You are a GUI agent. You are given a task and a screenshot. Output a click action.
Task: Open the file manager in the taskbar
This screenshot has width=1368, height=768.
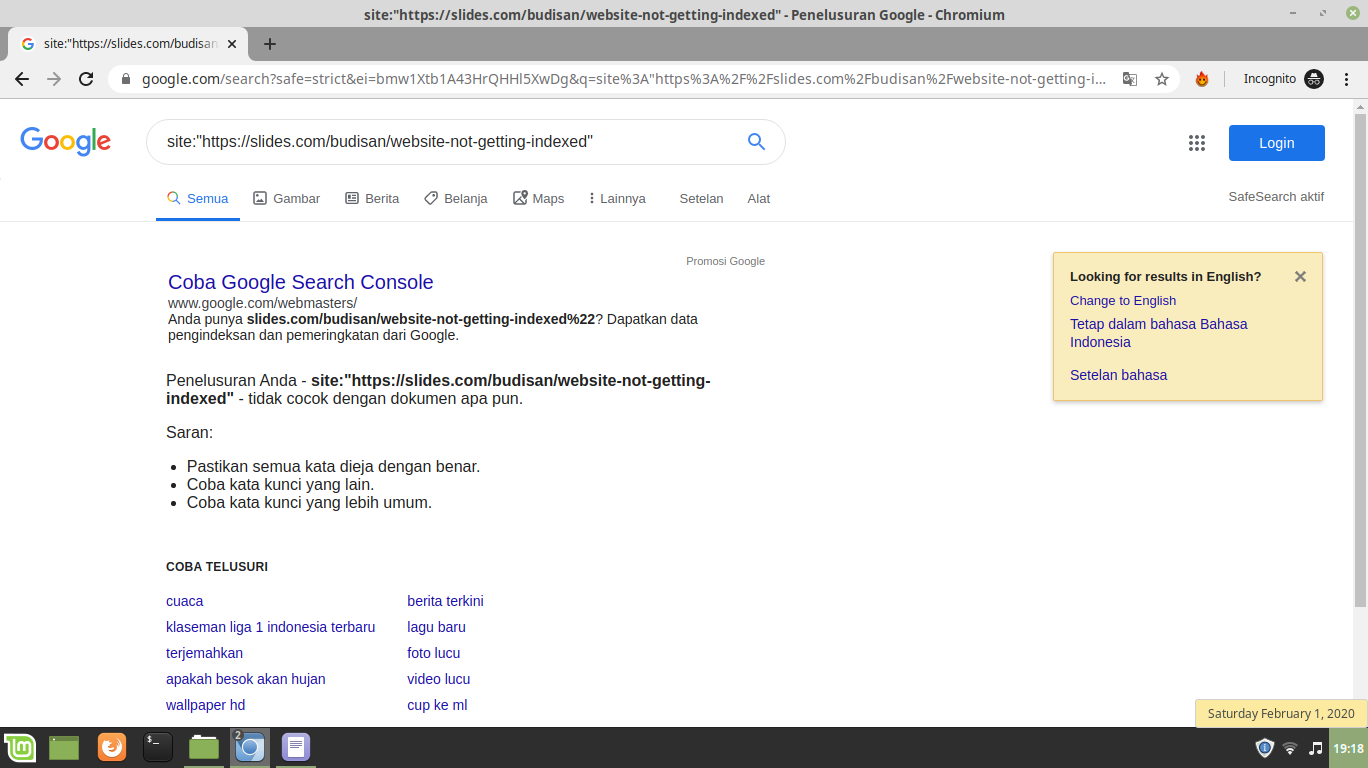(x=204, y=747)
